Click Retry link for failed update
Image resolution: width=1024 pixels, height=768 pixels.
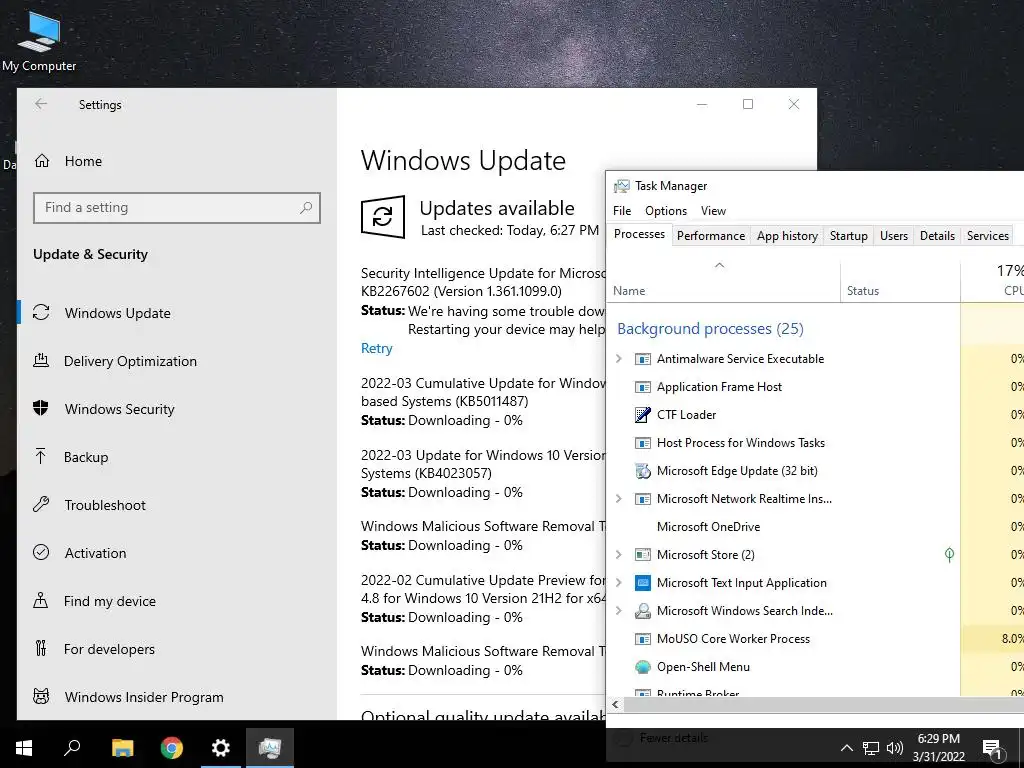click(x=377, y=348)
